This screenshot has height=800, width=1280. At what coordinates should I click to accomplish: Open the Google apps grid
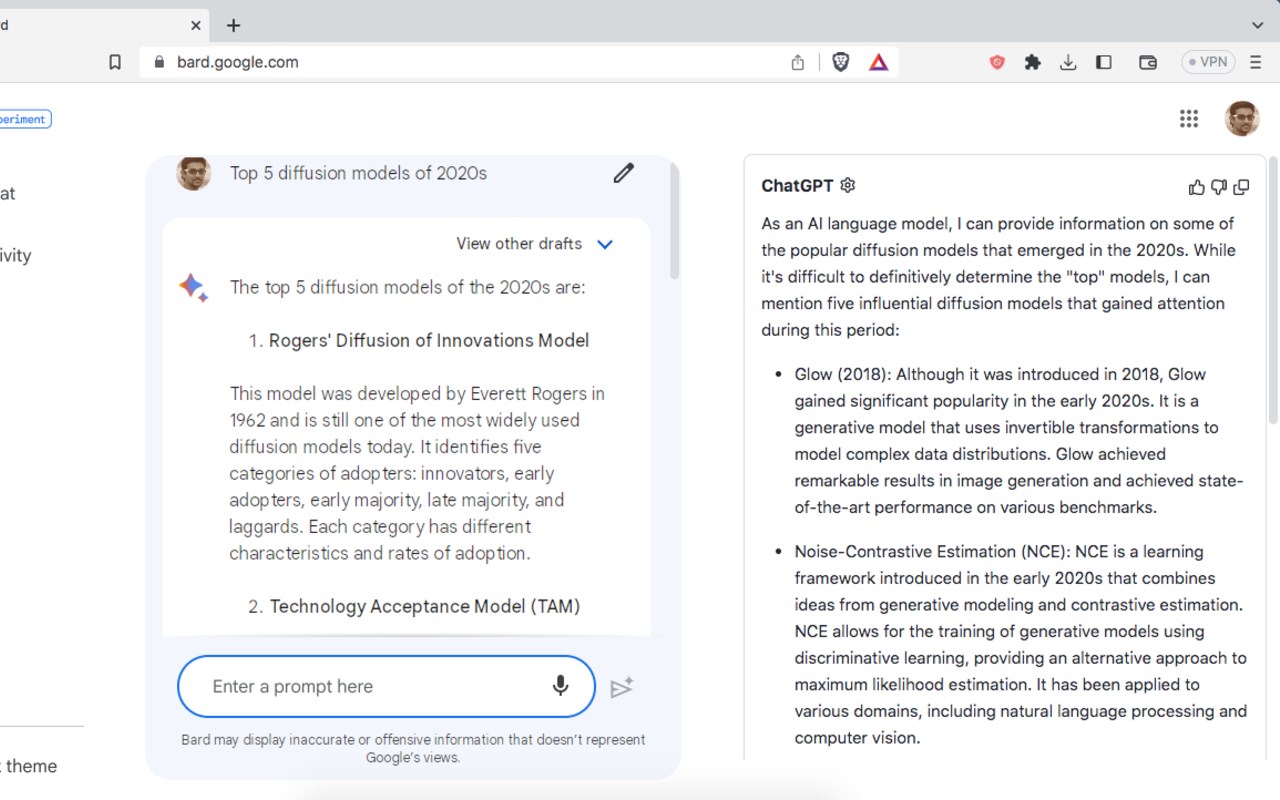[1189, 119]
